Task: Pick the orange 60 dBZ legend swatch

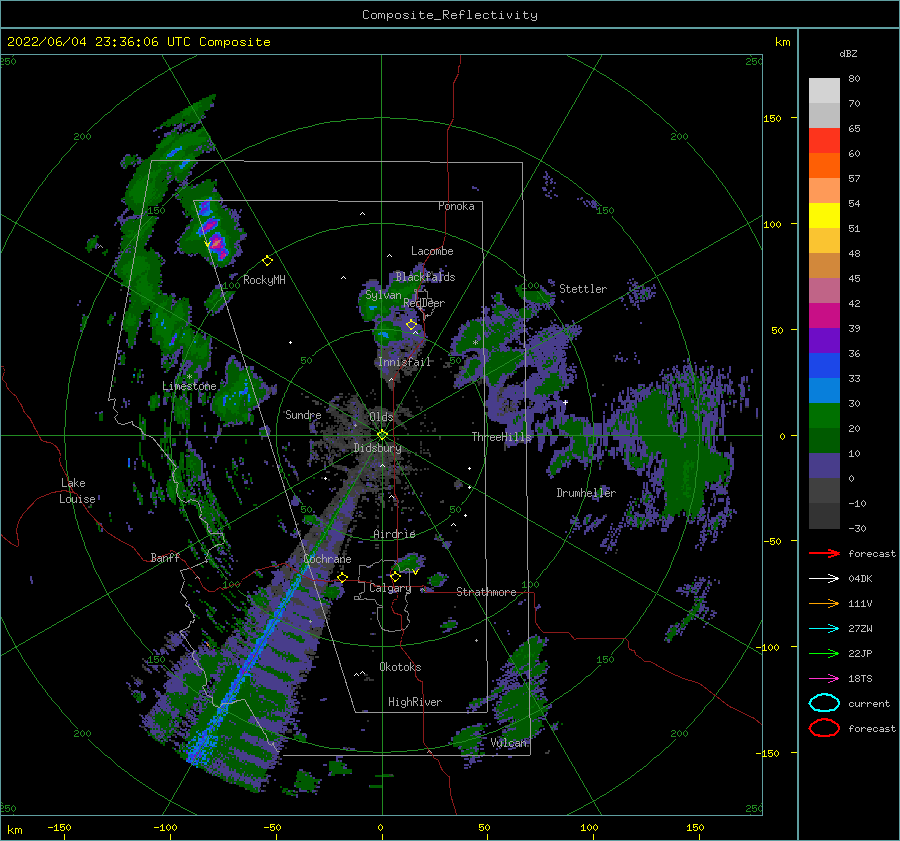Action: 824,166
